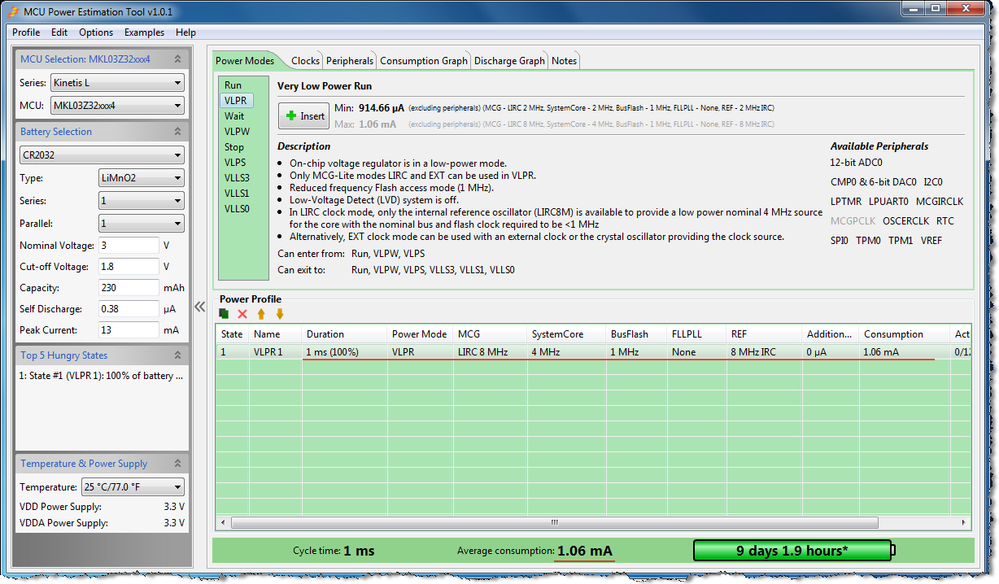The image size is (999, 584).
Task: Select VLLS3 power mode in list
Action: (x=237, y=178)
